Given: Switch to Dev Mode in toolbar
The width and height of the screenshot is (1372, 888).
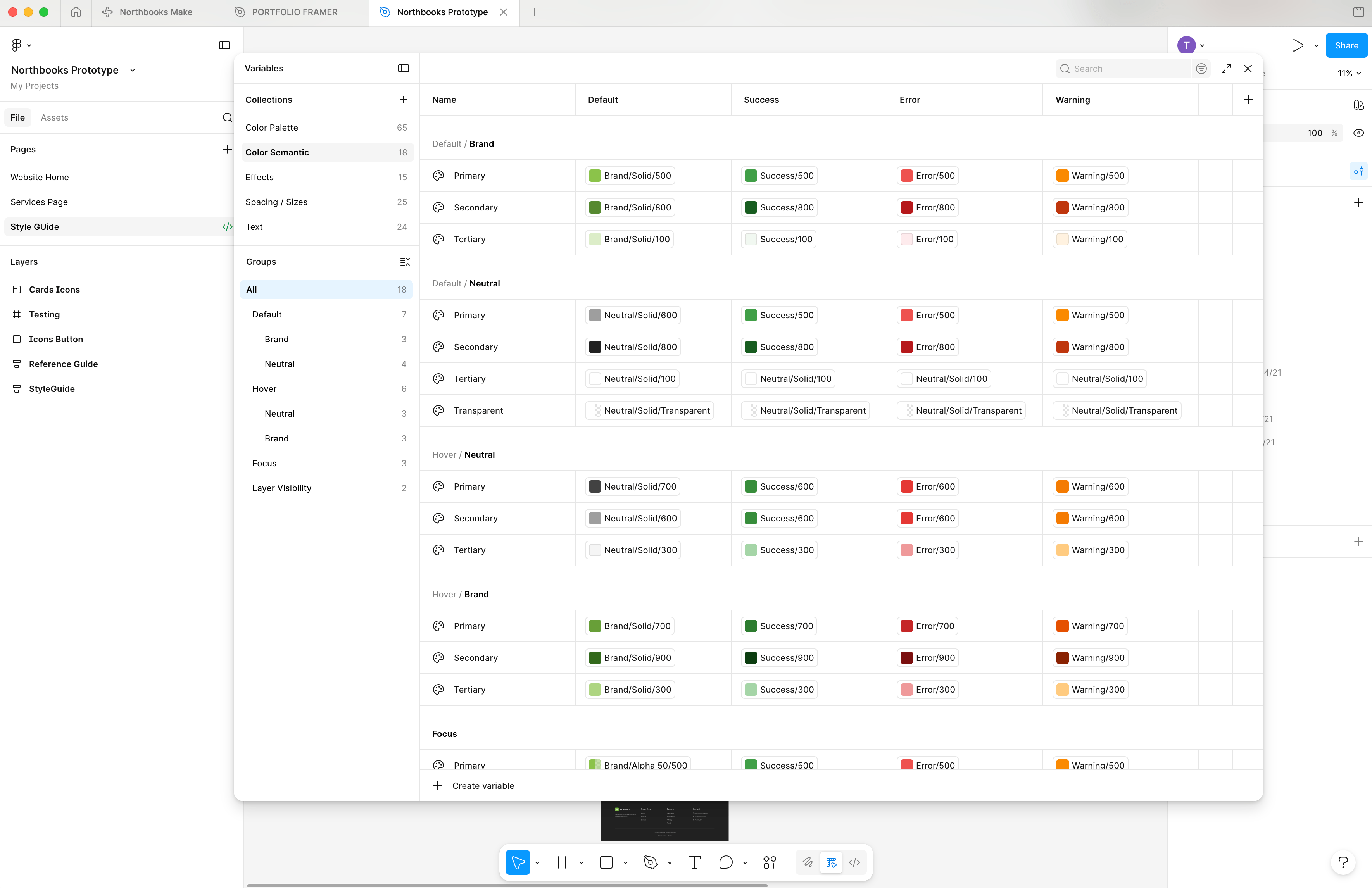Looking at the screenshot, I should [854, 862].
